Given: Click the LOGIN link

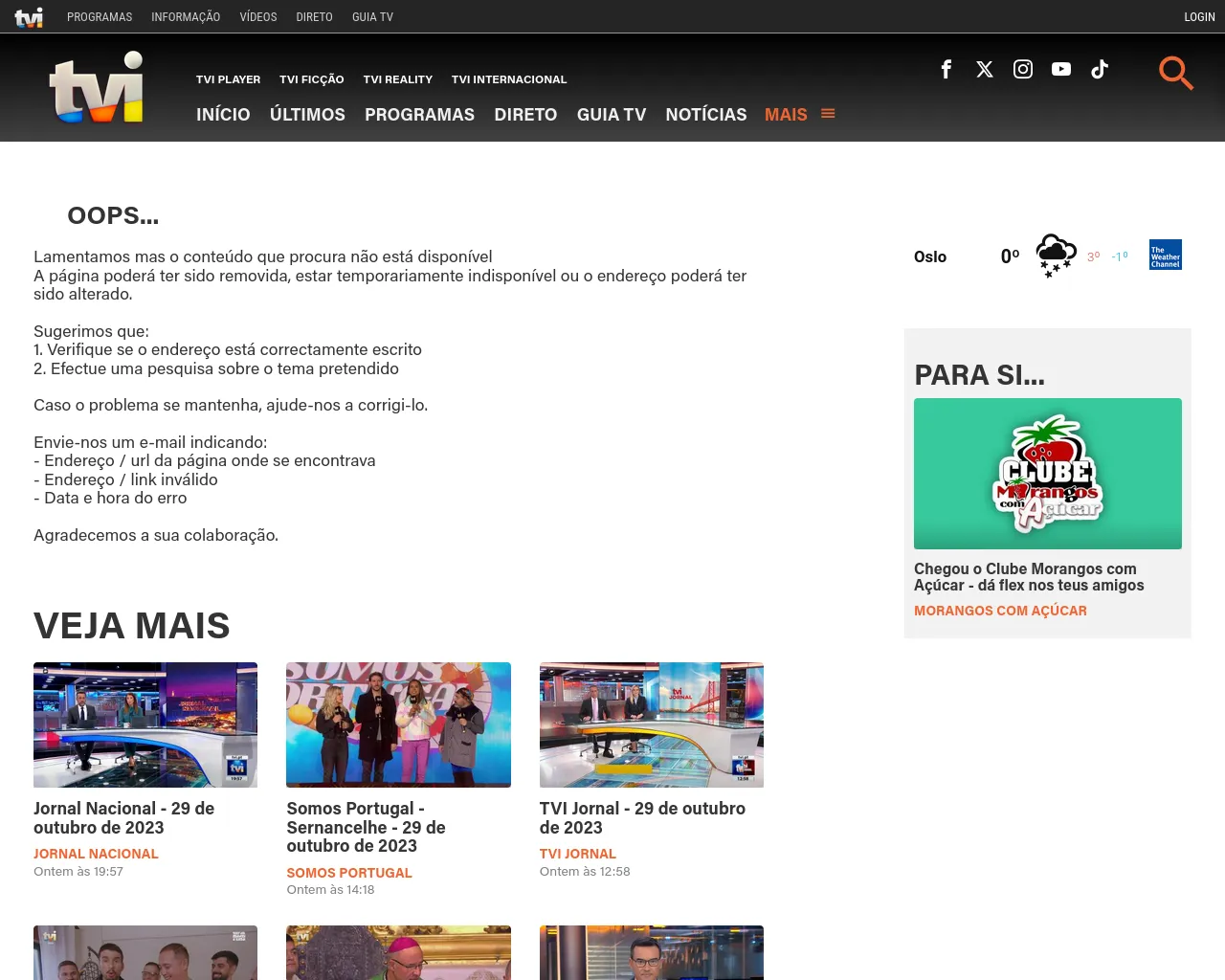Looking at the screenshot, I should tap(1199, 17).
